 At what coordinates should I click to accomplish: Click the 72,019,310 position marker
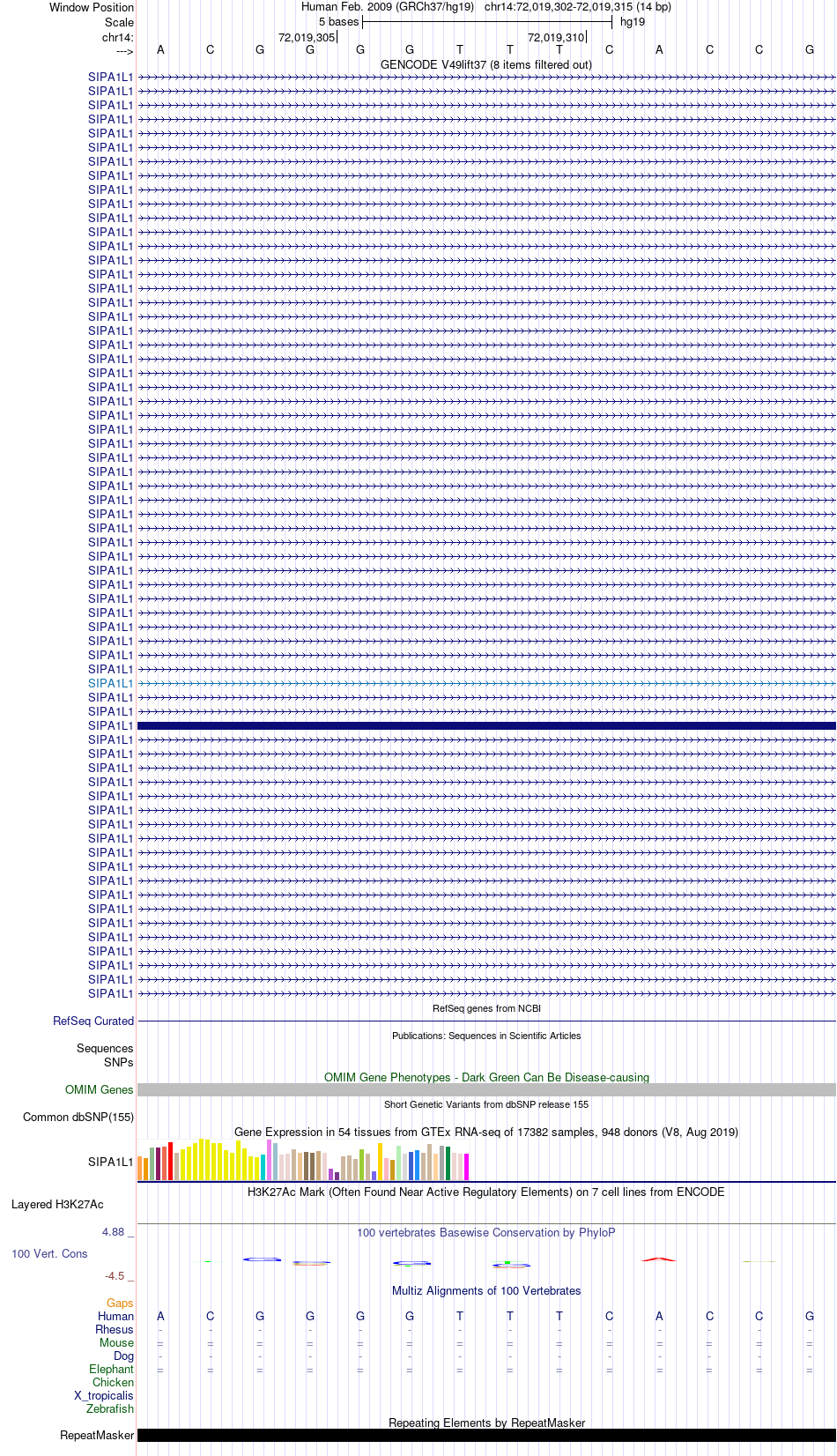[x=556, y=37]
